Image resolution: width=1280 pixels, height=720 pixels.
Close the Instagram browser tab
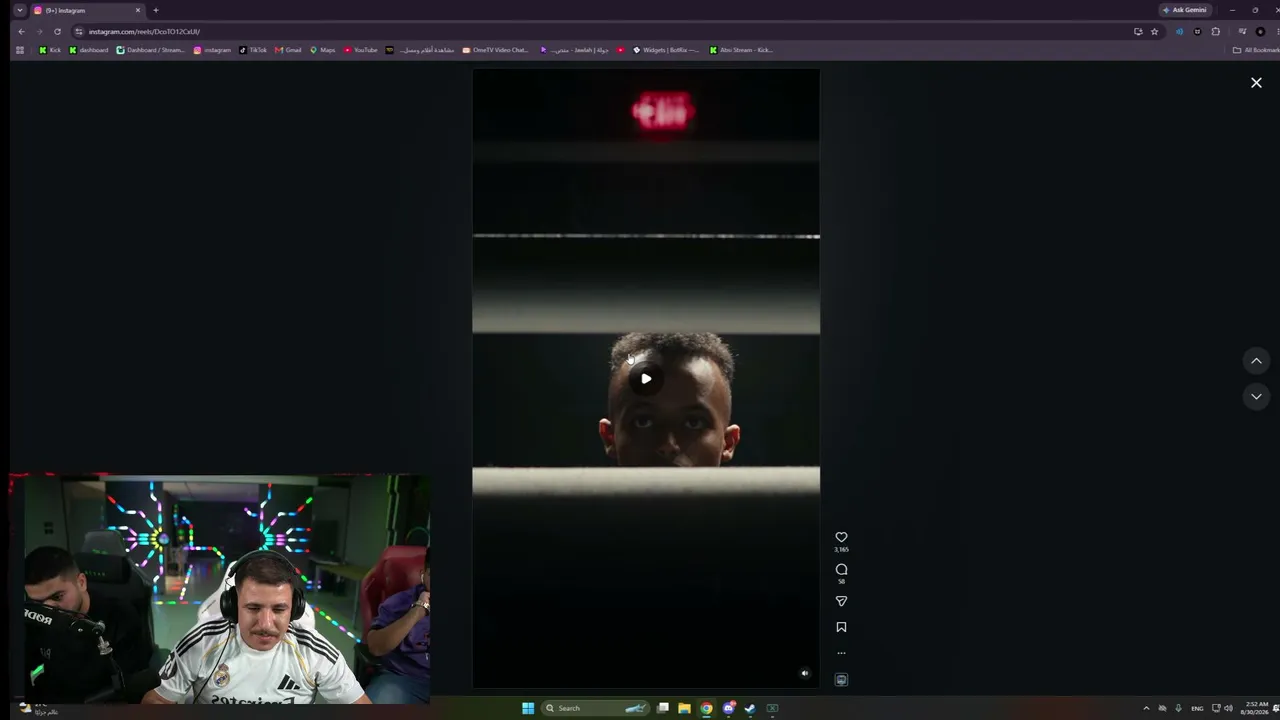tap(138, 10)
